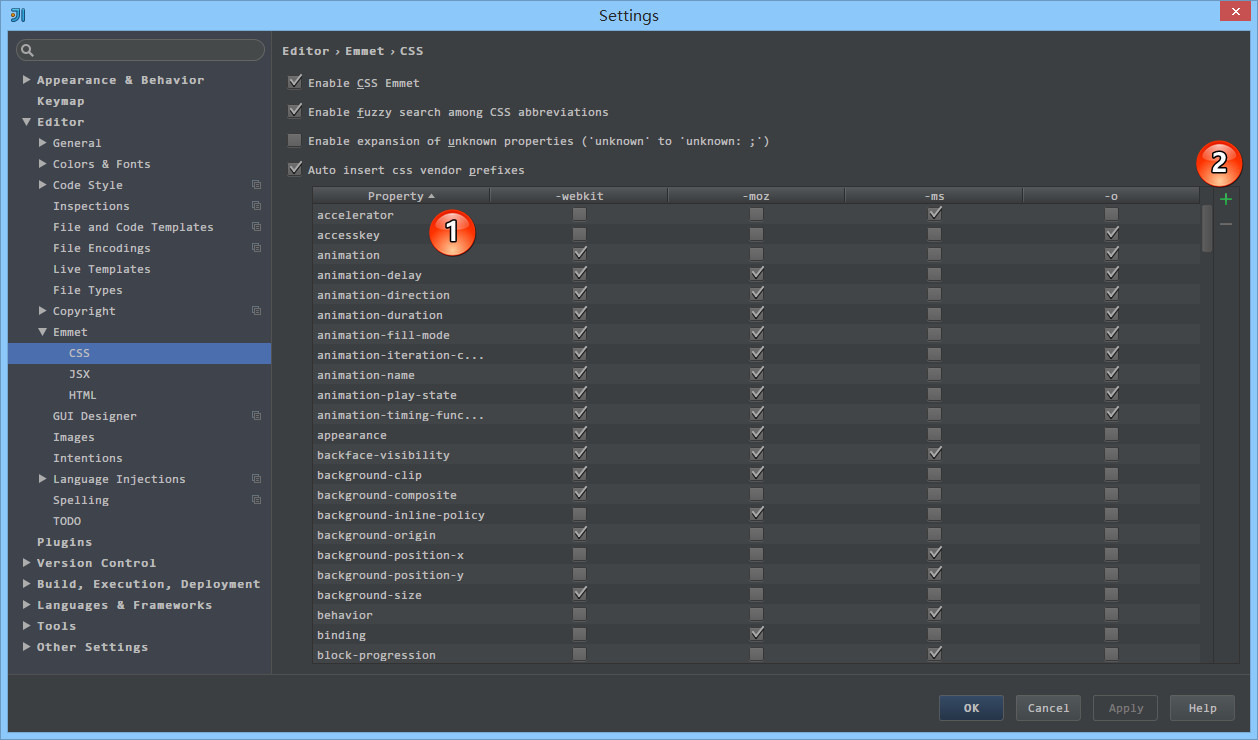Click the copy icon beside Code Style
The image size is (1258, 740).
[257, 185]
